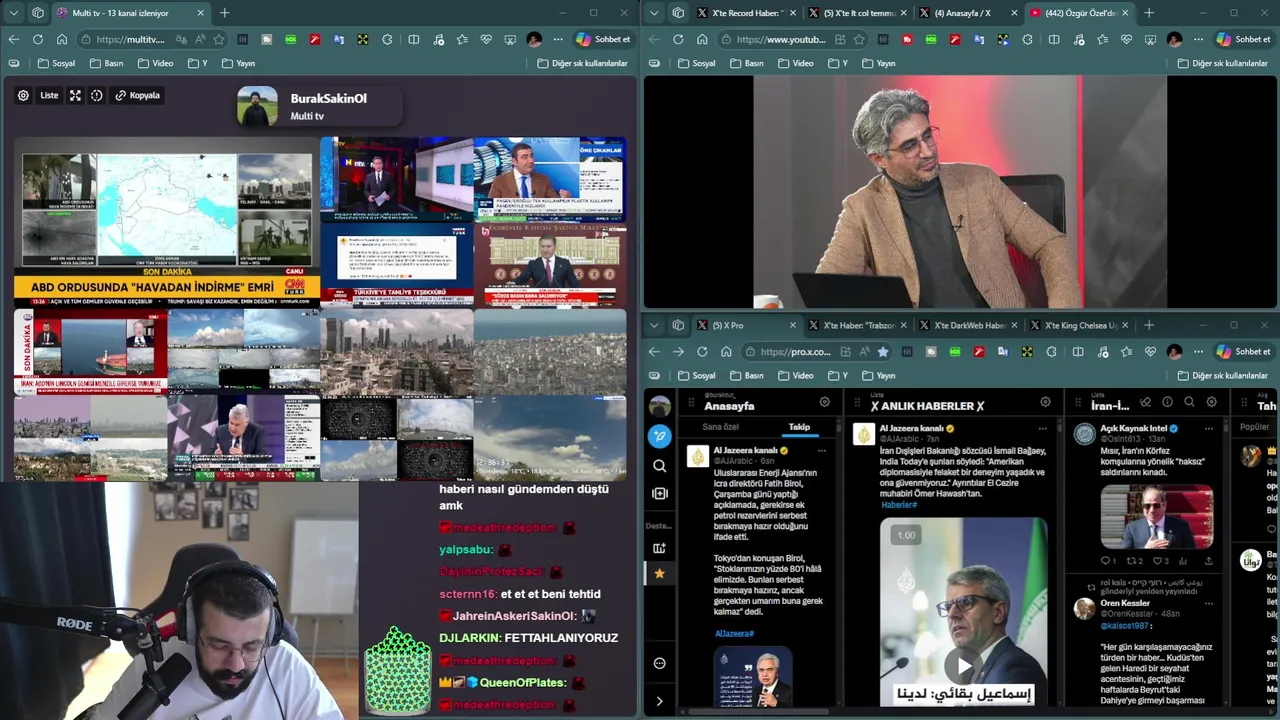Select Sana özel tab in Anasayfa column

coord(720,427)
